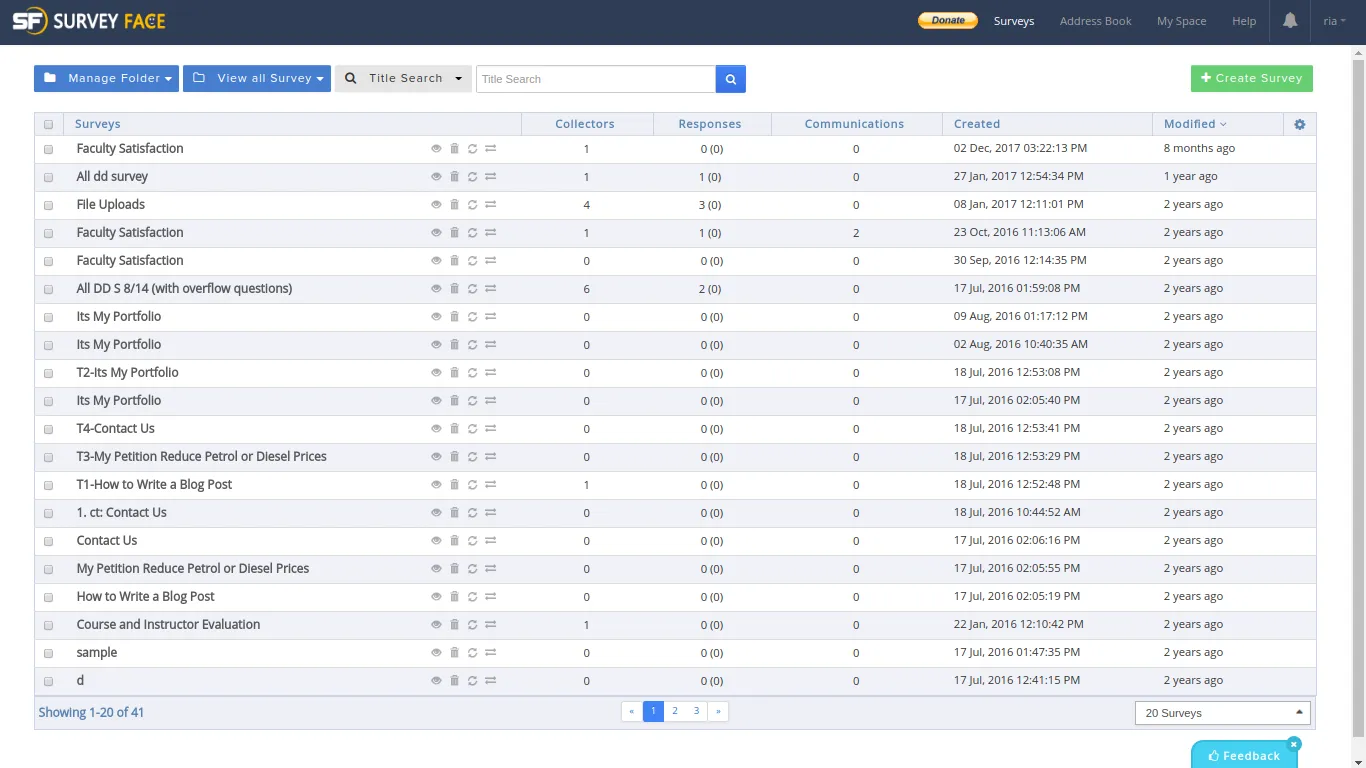This screenshot has width=1366, height=768.
Task: Open the Manage Folder dropdown
Action: [105, 78]
